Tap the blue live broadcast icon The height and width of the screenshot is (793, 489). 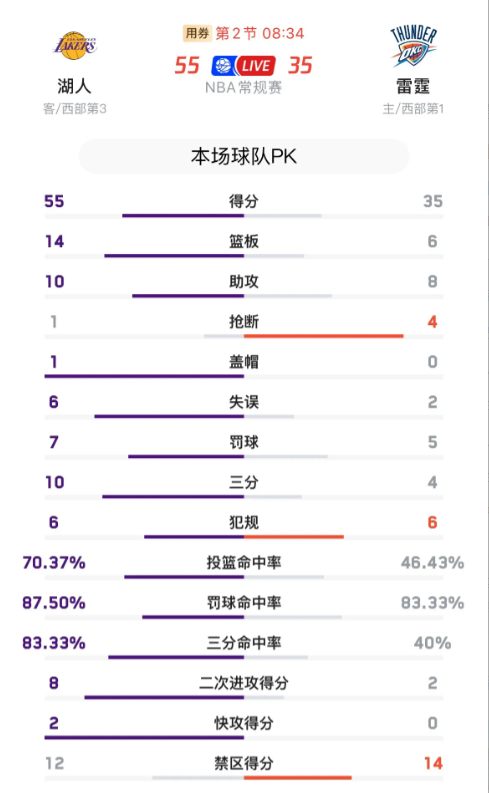click(x=224, y=66)
